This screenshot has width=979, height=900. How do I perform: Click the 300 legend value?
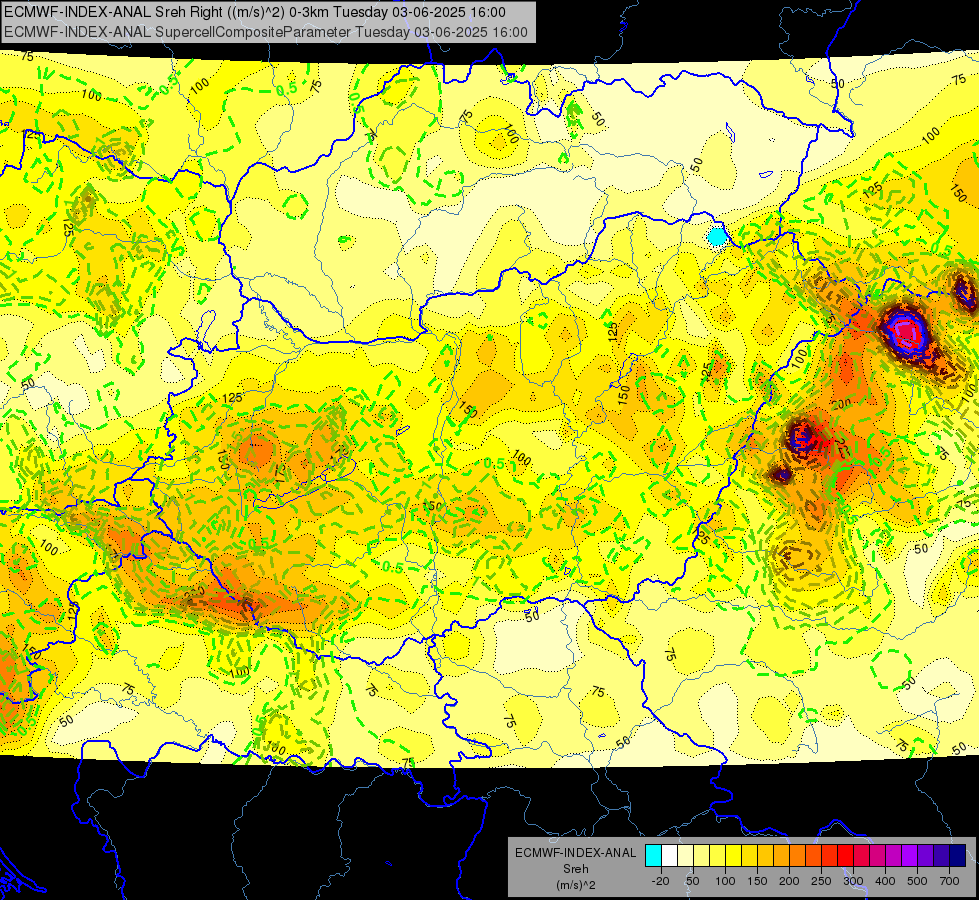click(854, 881)
